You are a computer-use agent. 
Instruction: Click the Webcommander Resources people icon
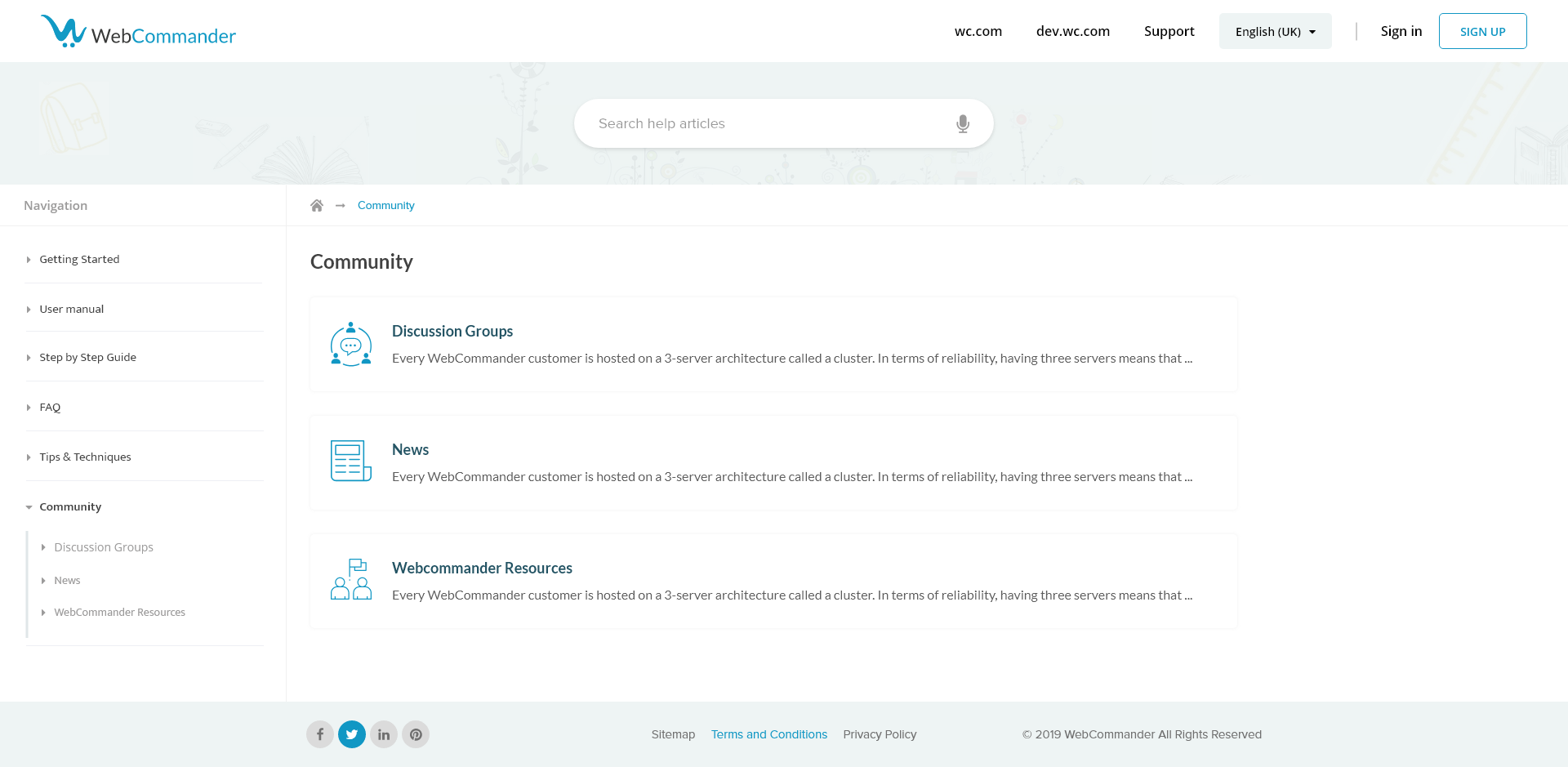351,580
